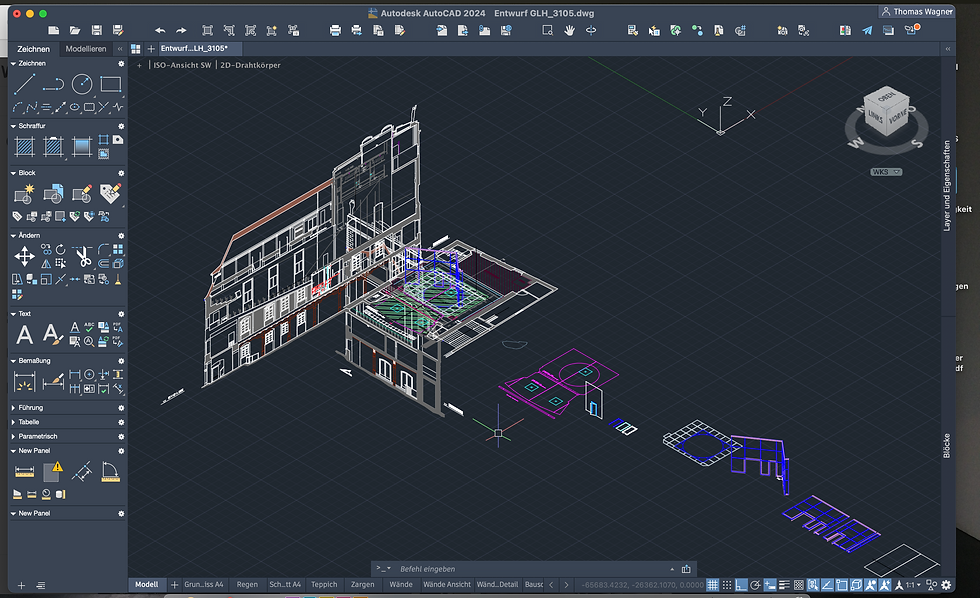
Task: Select the Pan hand tool
Action: (569, 30)
